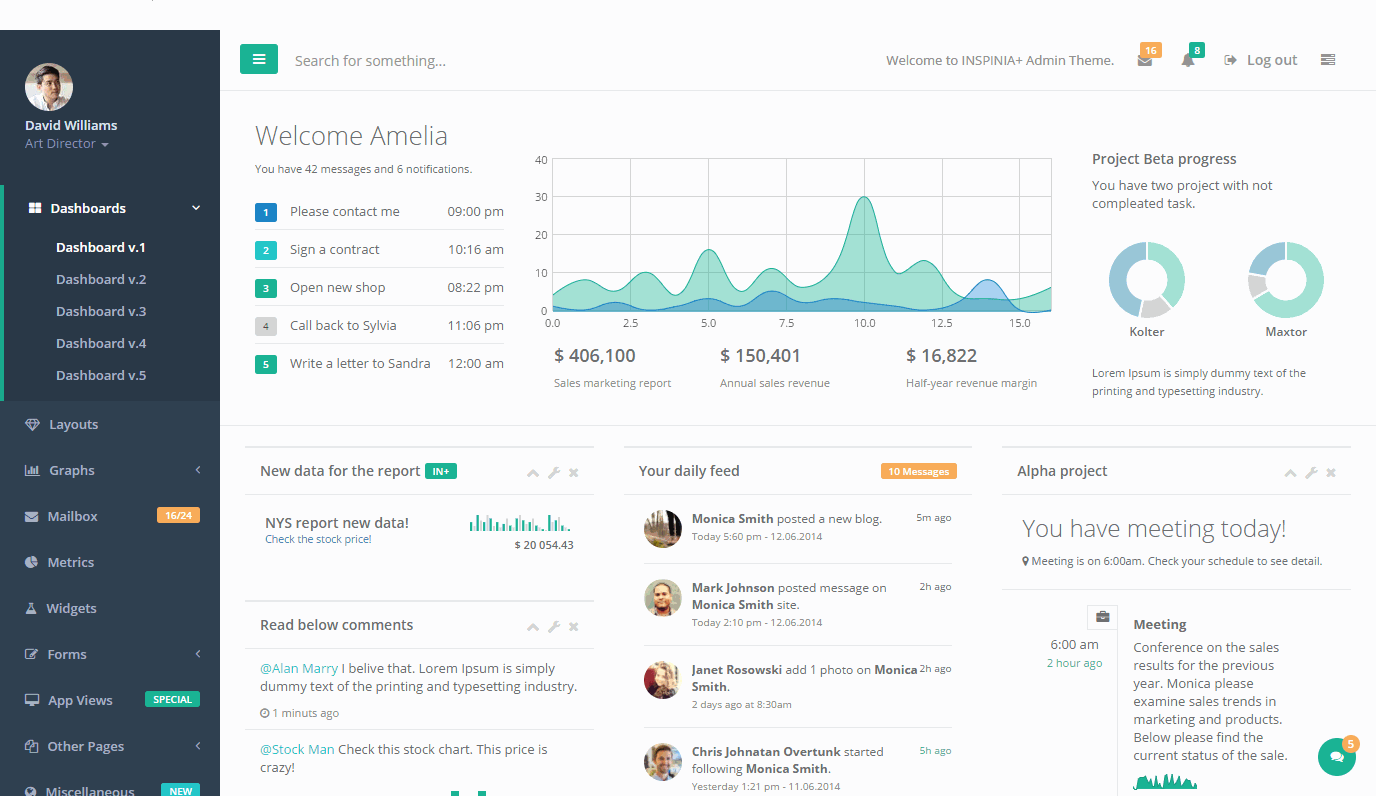Open the notifications bell with badge 8
The height and width of the screenshot is (796, 1376).
click(1190, 59)
